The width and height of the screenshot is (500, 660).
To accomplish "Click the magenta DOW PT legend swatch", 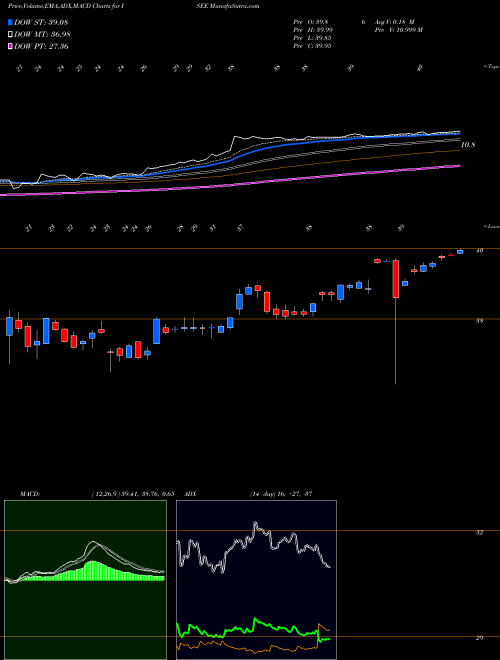I will 11,46.
